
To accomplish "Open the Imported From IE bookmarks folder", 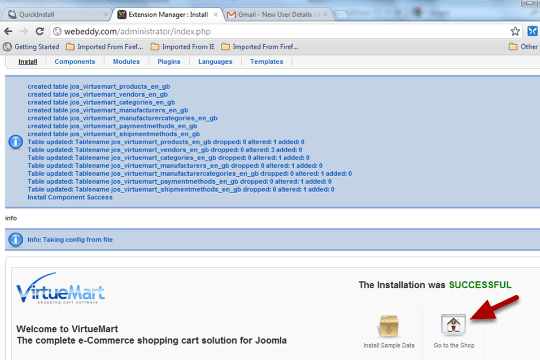I will [x=183, y=47].
